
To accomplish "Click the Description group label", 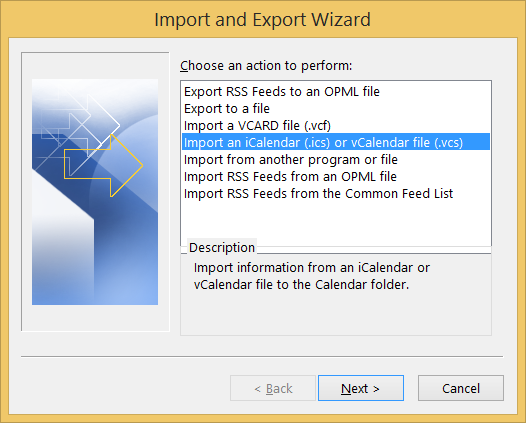I will tap(222, 247).
